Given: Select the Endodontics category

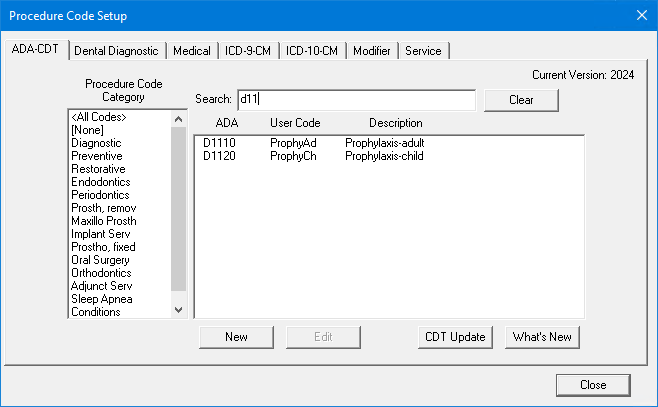Looking at the screenshot, I should click(x=101, y=182).
